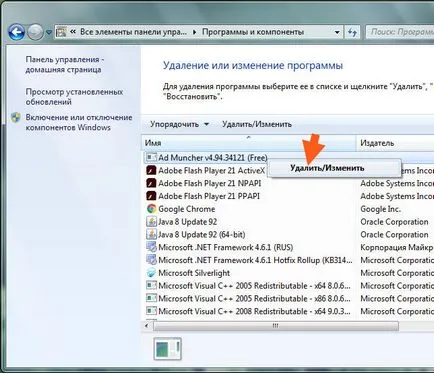Click 'Удалить/Изменить' in the toolbar
The width and height of the screenshot is (434, 373).
tap(257, 124)
